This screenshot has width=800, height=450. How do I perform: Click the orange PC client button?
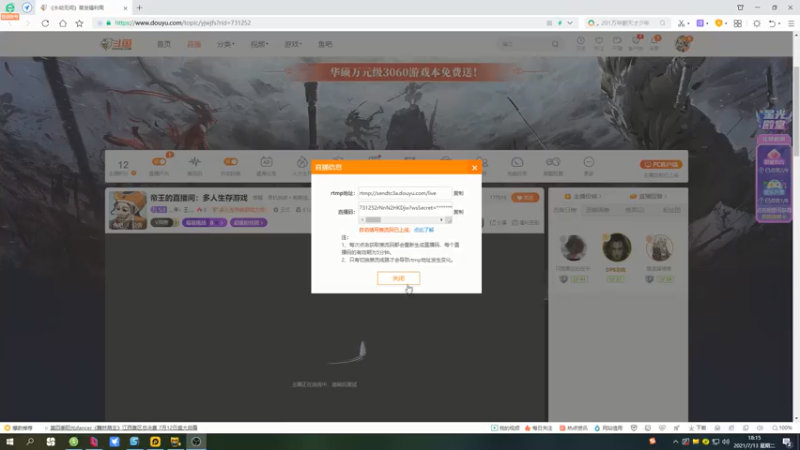click(661, 164)
